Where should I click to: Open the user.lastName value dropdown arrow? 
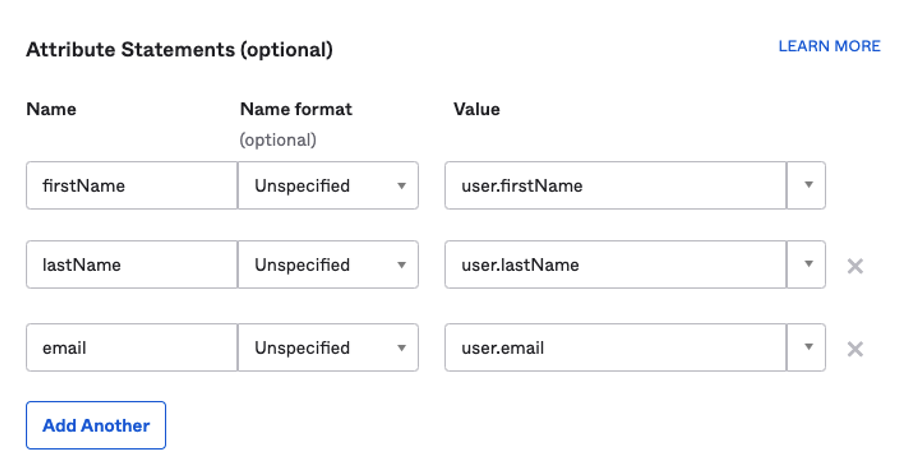(x=806, y=264)
